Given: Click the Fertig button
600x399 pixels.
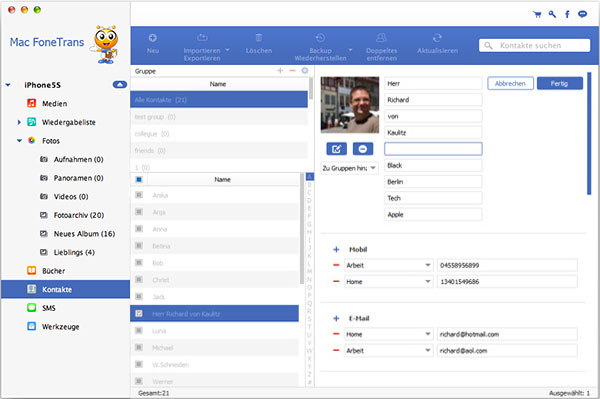Looking at the screenshot, I should point(560,83).
